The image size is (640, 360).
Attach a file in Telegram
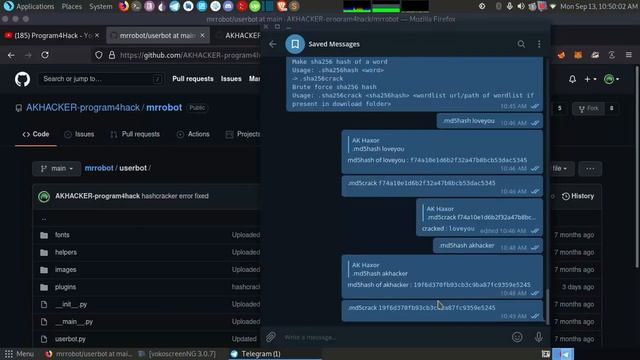tap(271, 337)
